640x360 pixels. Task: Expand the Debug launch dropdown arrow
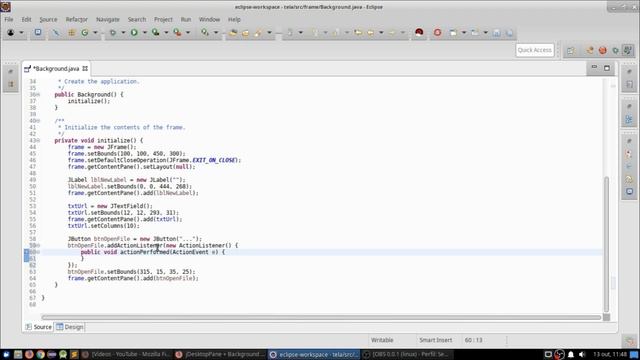pos(123,33)
